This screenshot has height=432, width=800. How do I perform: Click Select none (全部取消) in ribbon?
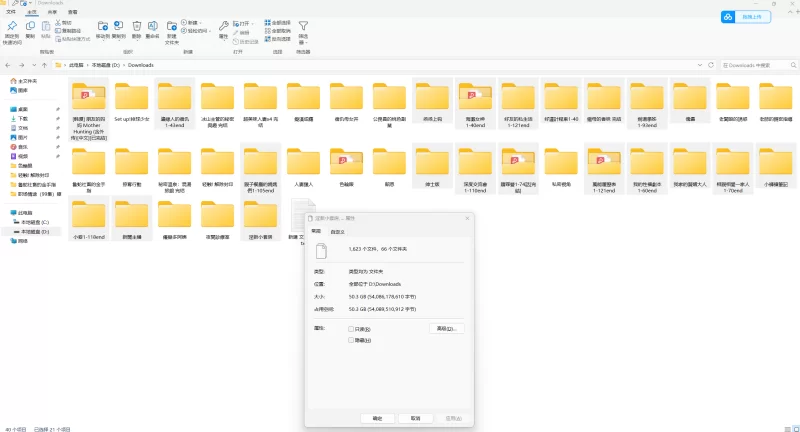point(278,31)
